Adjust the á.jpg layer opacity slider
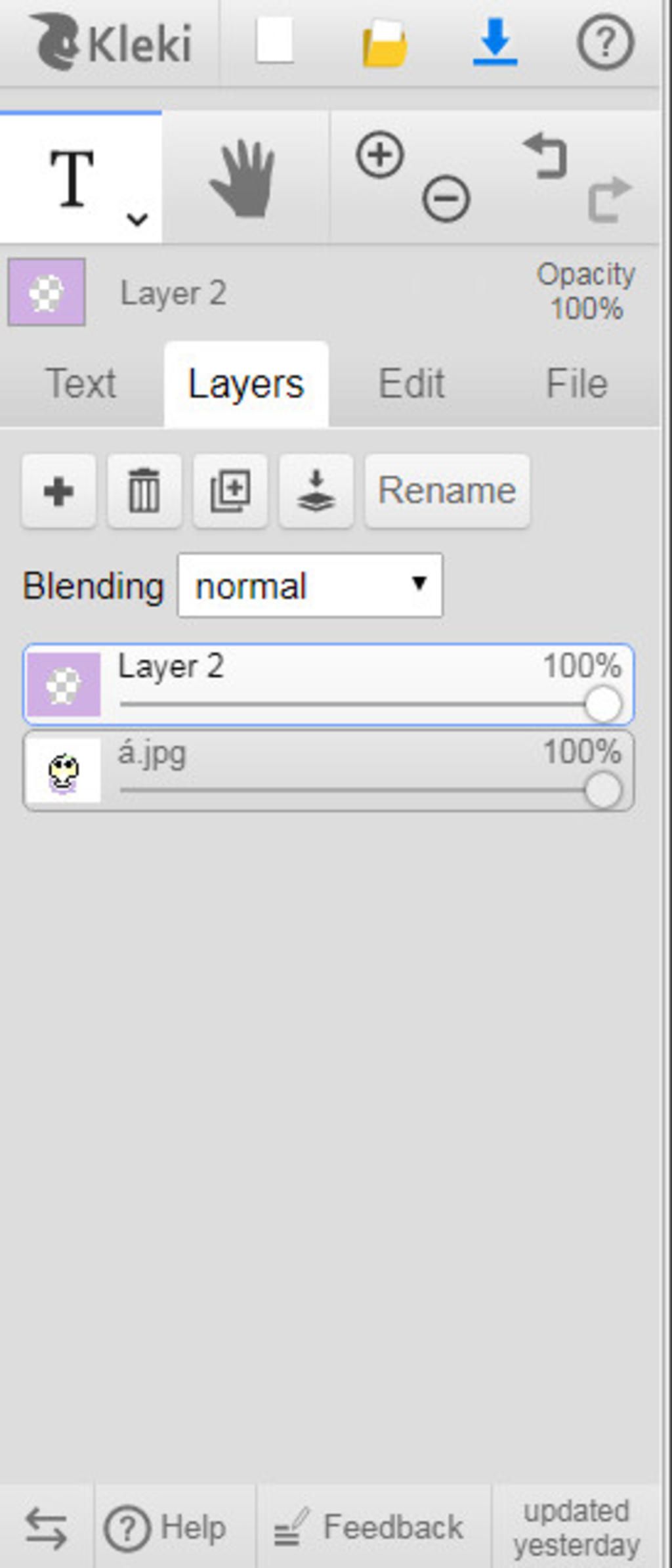 [x=371, y=791]
